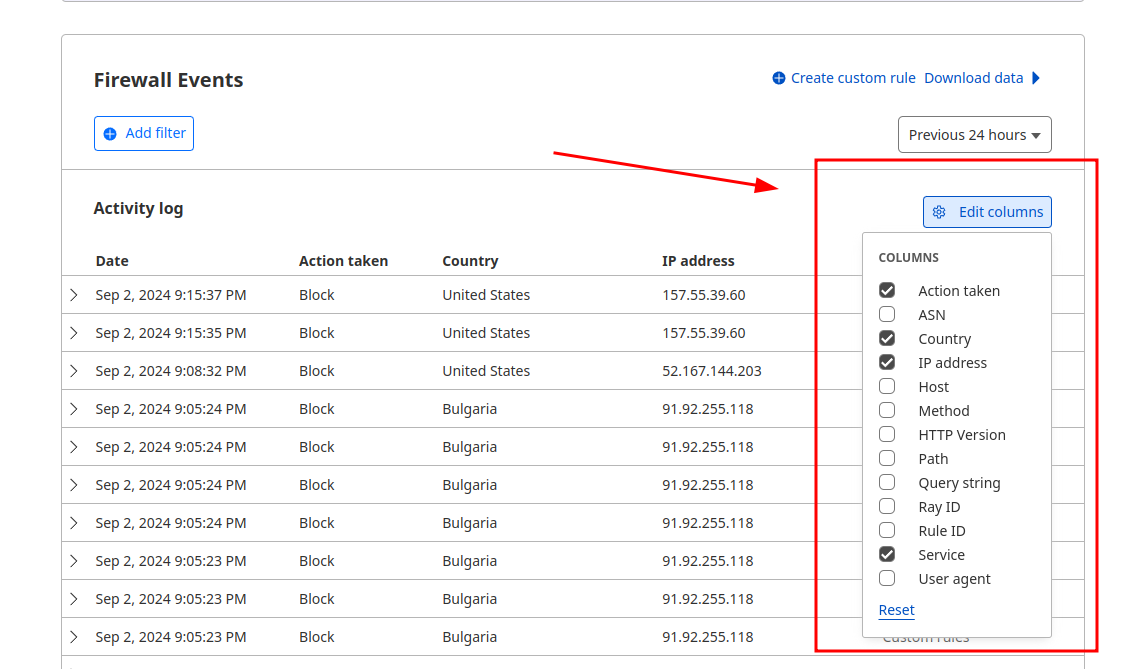Viewport: 1129px width, 669px height.
Task: Expand the 9:15:35 PM event row
Action: [74, 333]
